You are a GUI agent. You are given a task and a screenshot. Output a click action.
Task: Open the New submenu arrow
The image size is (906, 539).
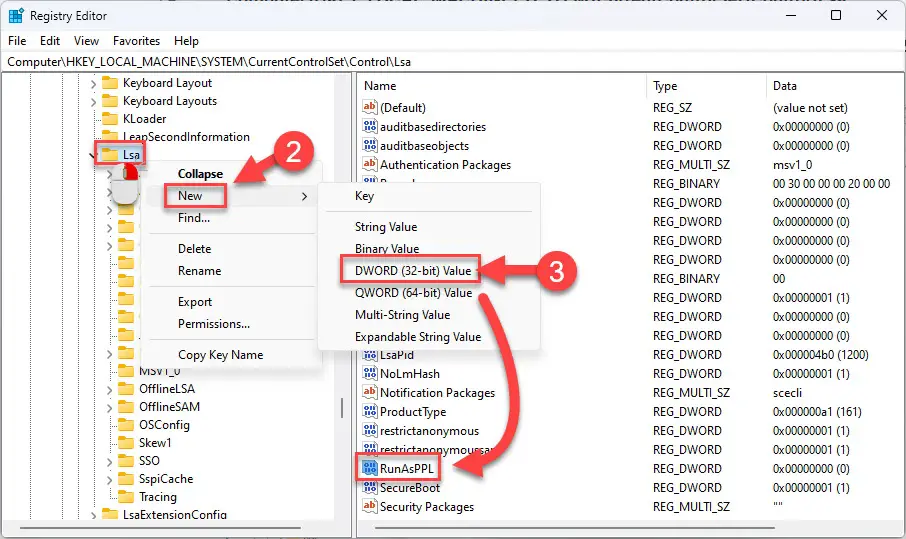coord(305,196)
